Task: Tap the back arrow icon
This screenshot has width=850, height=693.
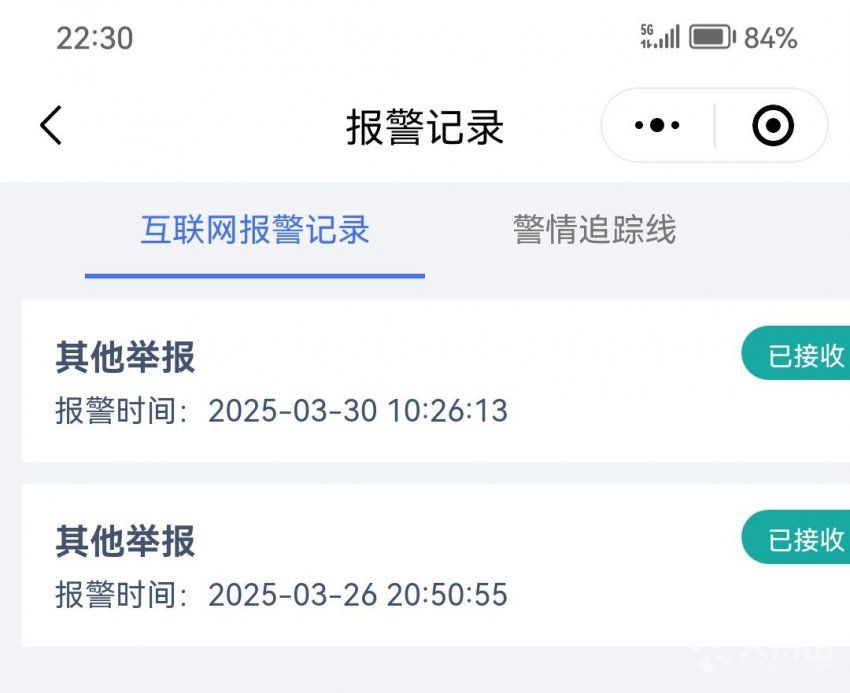Action: 51,125
